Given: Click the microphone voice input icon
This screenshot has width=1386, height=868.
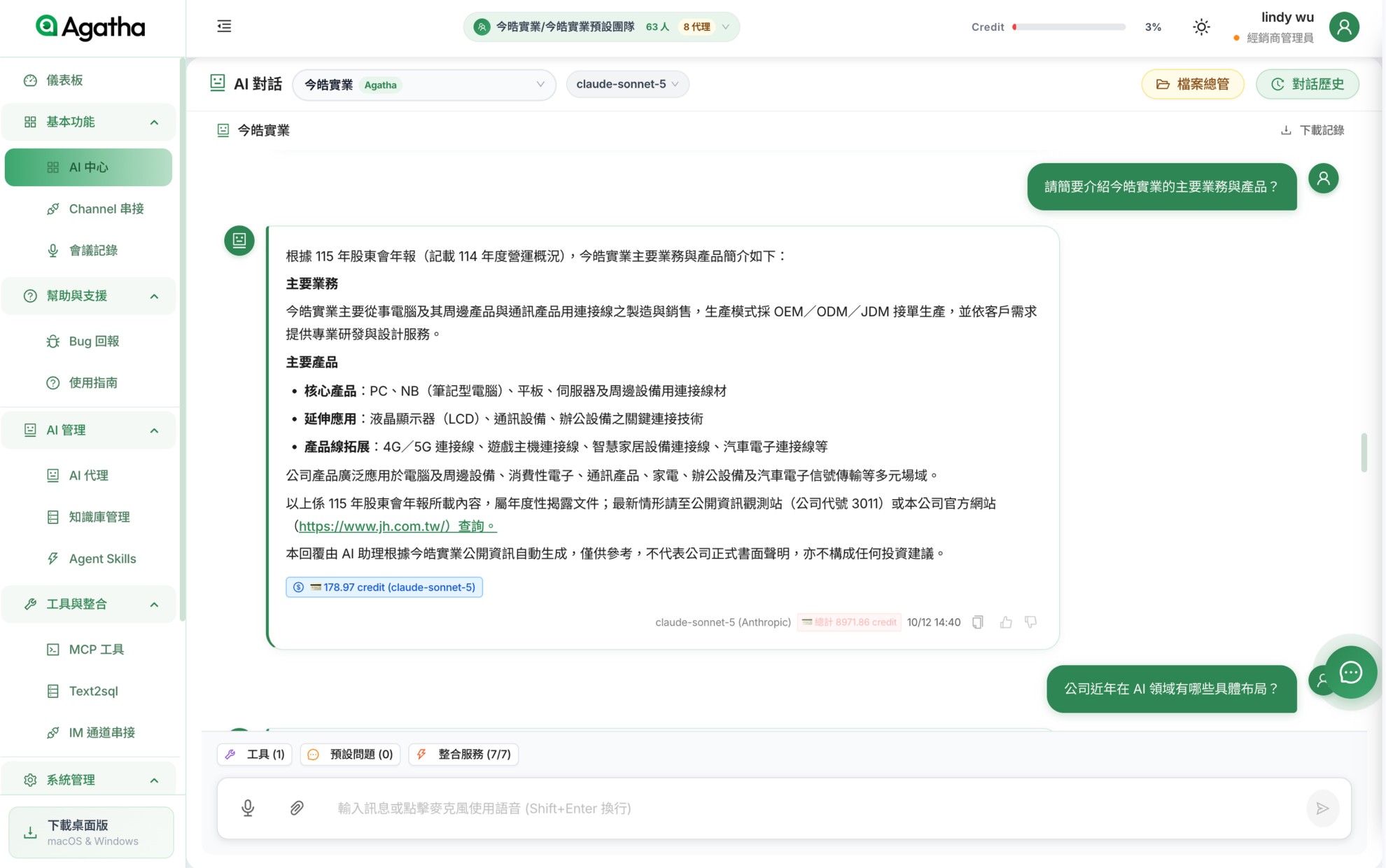Looking at the screenshot, I should [248, 808].
